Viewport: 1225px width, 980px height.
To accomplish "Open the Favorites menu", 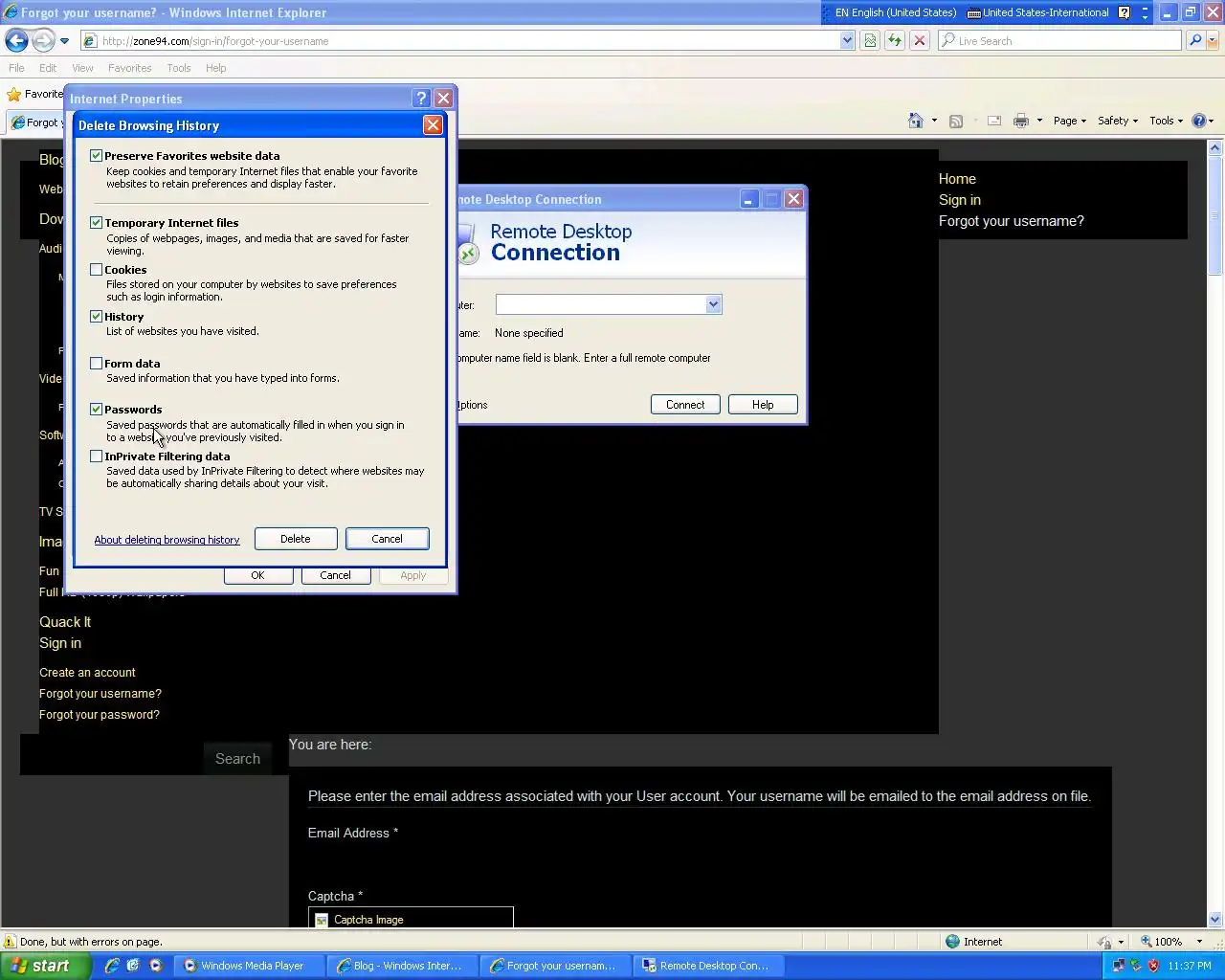I will click(129, 68).
